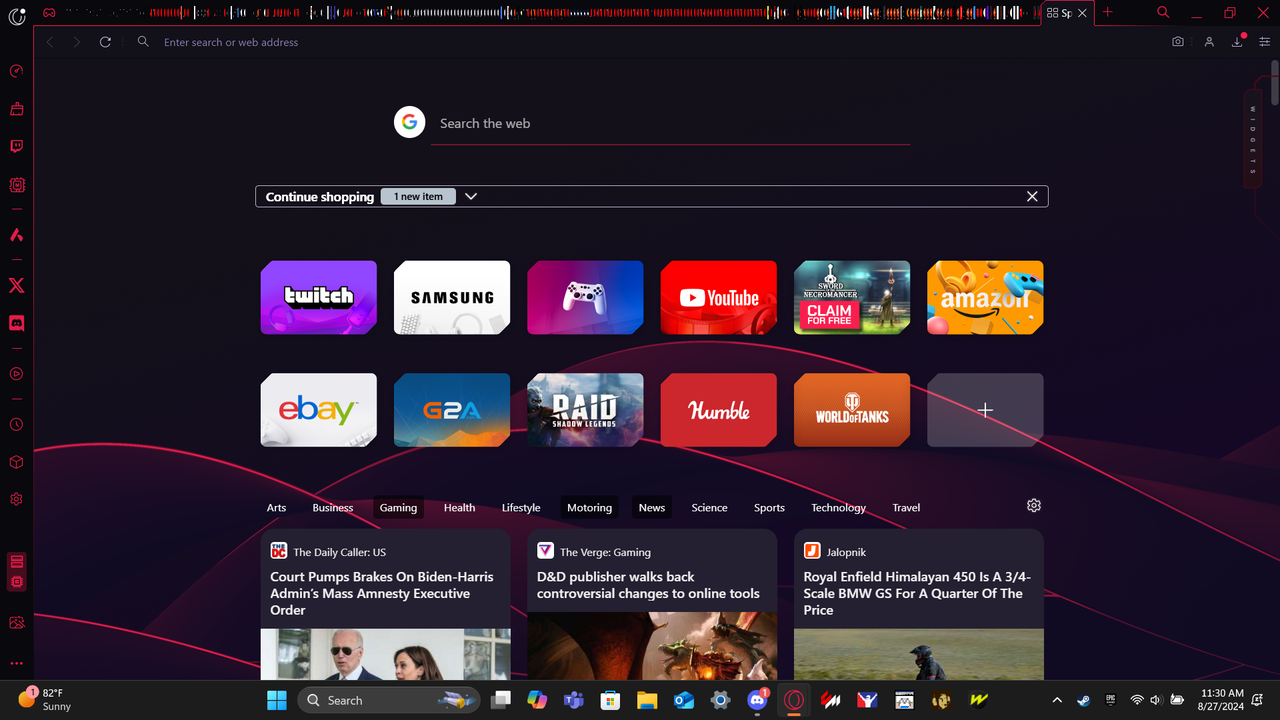Expand the Widgets panel on the right edge
The width and height of the screenshot is (1280, 720).
1252,140
